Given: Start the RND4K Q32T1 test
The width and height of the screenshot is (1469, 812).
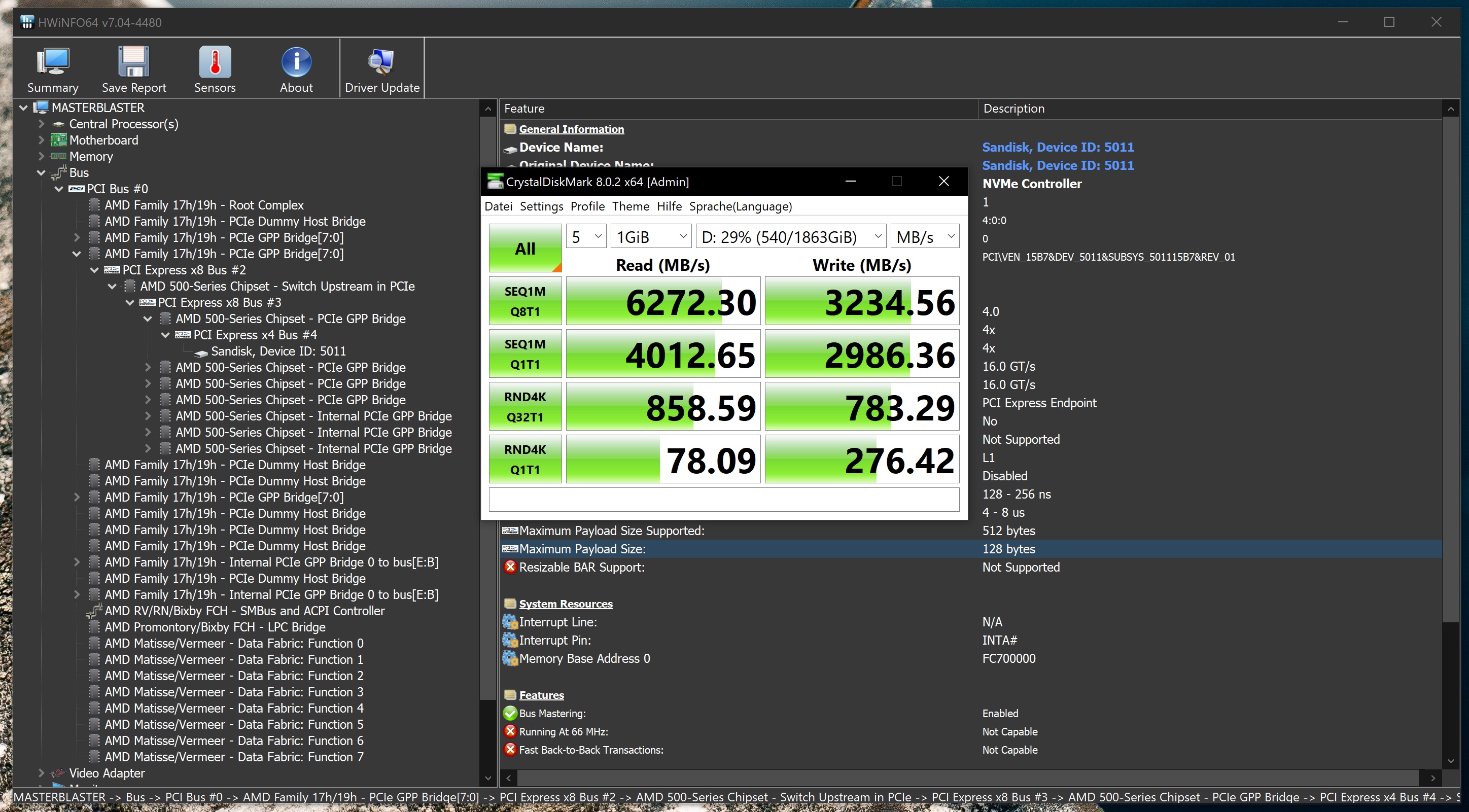Looking at the screenshot, I should (x=524, y=407).
